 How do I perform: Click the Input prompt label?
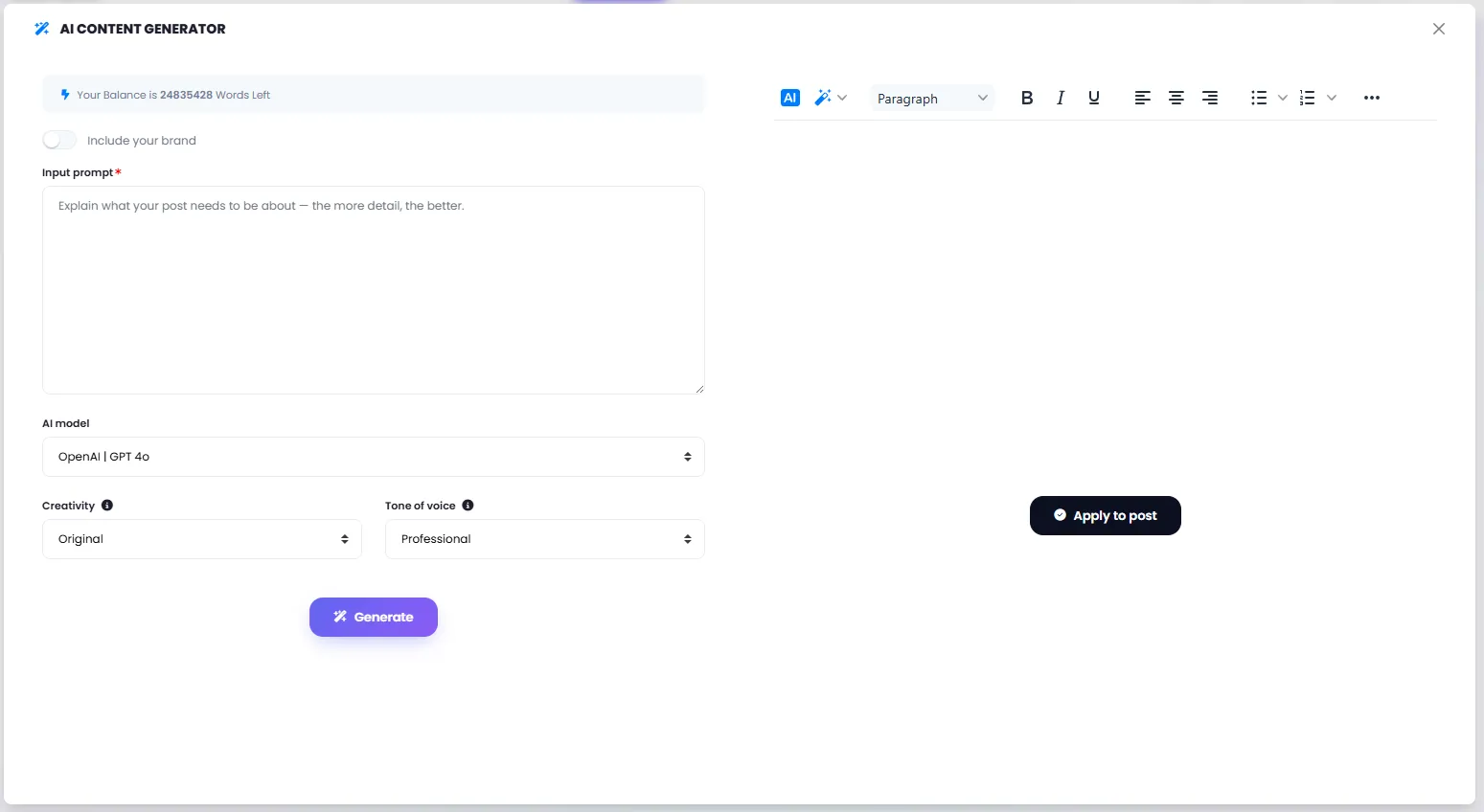click(x=78, y=172)
